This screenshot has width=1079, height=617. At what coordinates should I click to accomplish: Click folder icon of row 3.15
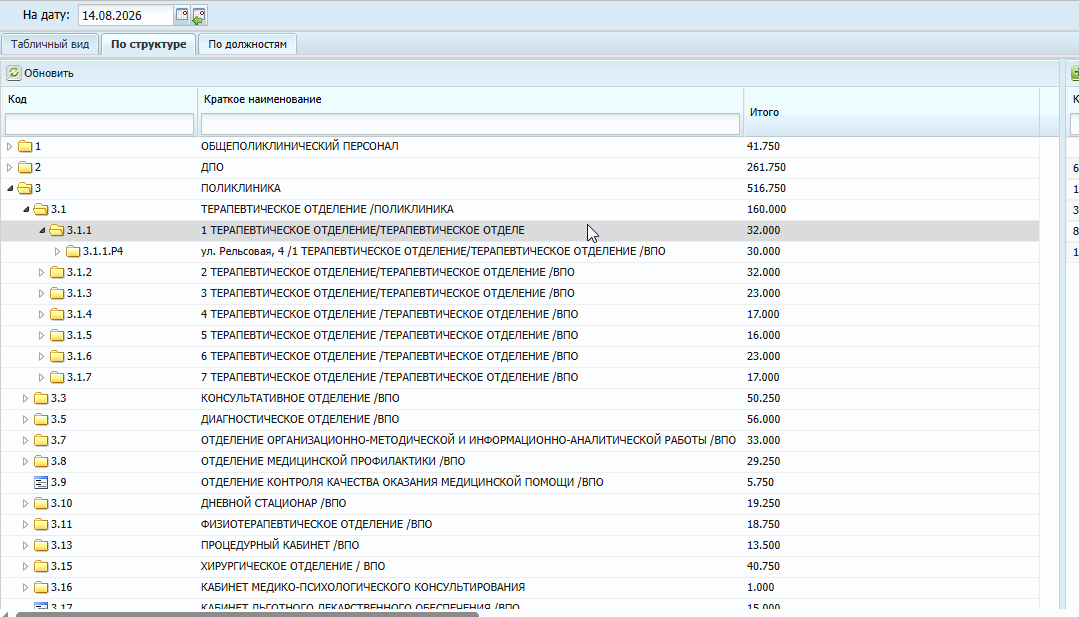(41, 566)
